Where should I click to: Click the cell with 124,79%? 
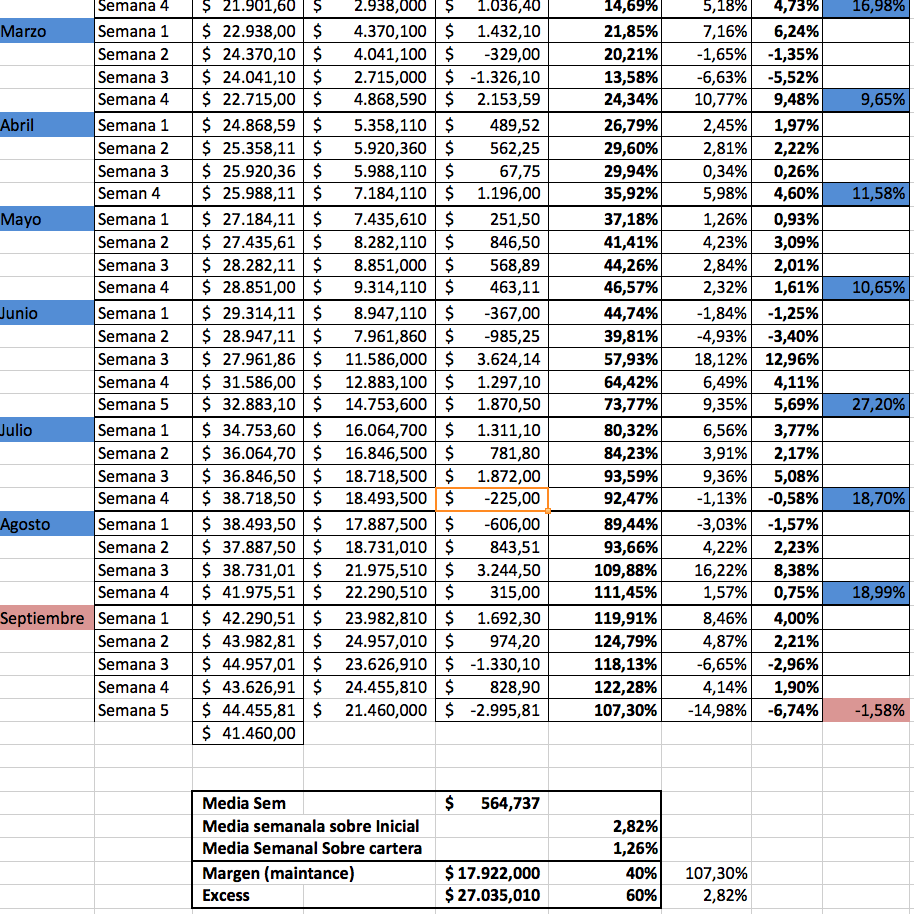click(604, 641)
